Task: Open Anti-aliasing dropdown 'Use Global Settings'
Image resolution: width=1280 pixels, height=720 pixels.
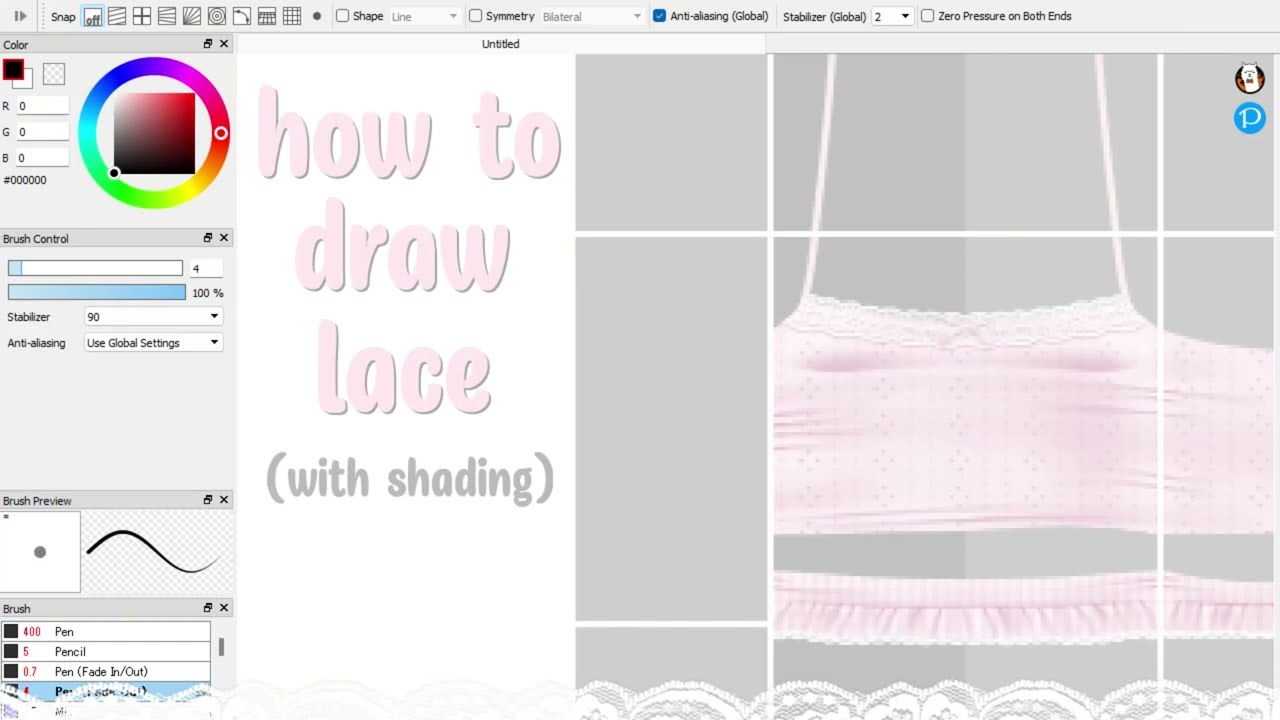Action: click(x=153, y=343)
